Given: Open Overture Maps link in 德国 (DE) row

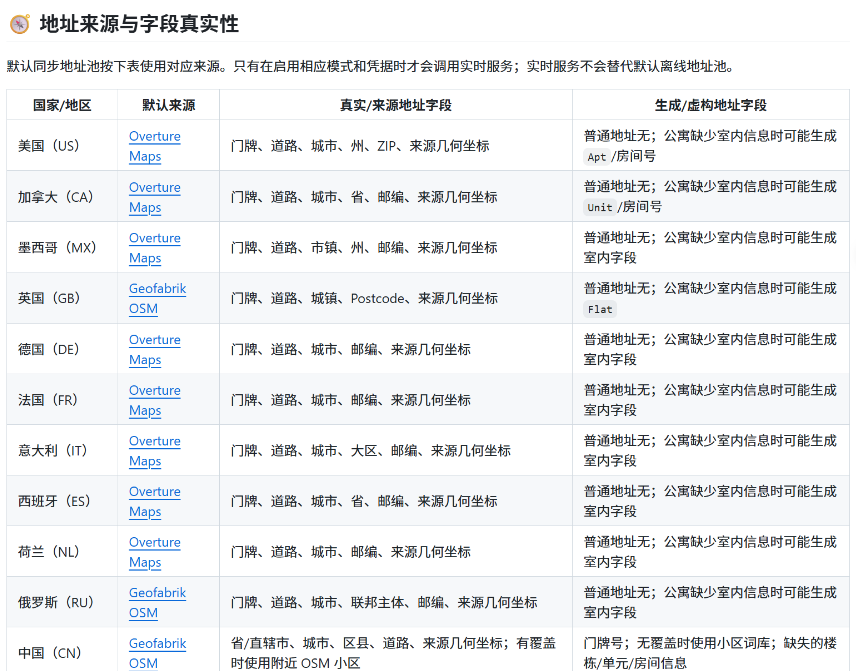Looking at the screenshot, I should click(x=154, y=349).
